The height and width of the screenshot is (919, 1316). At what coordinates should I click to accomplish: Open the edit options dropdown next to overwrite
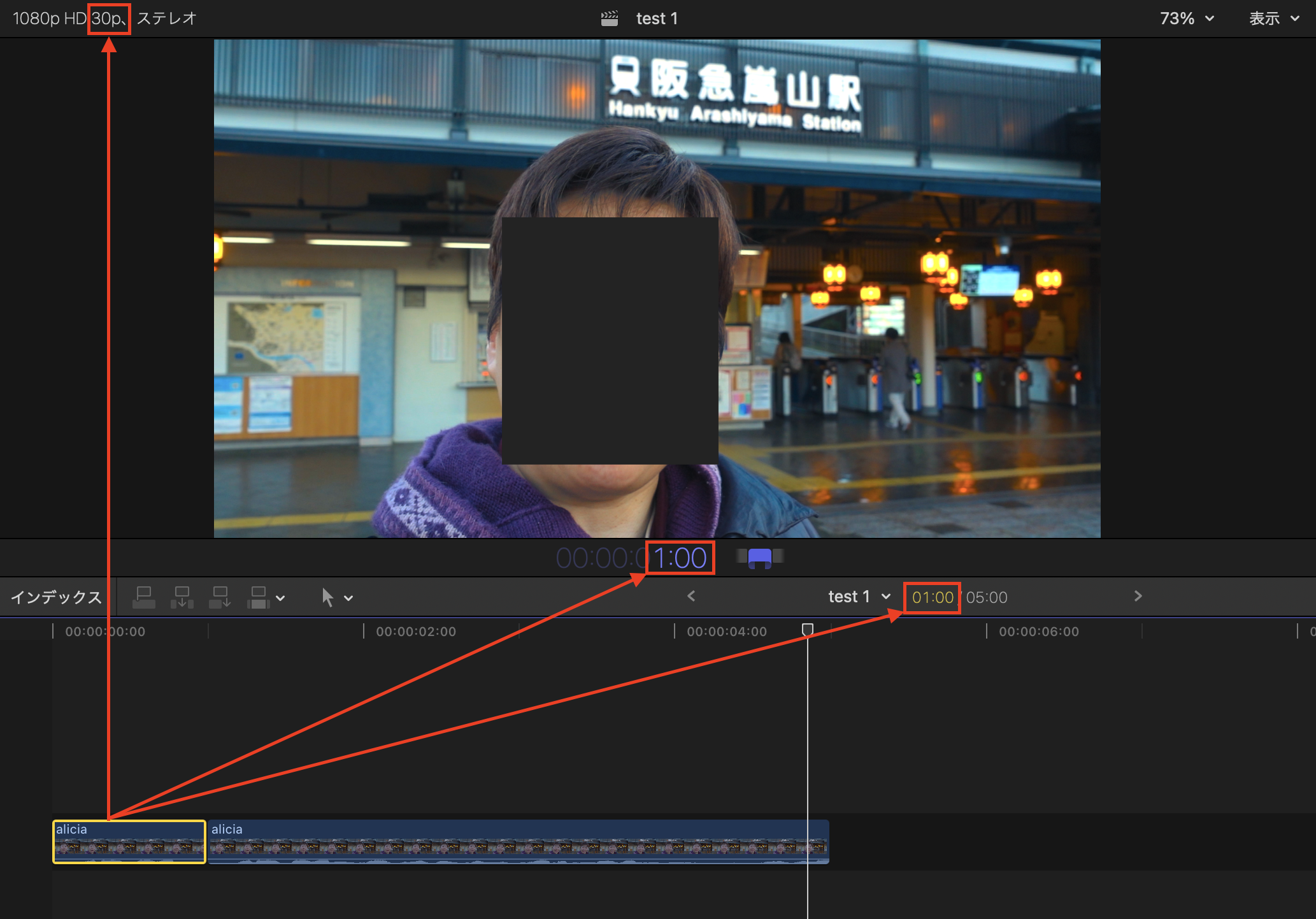coord(280,598)
